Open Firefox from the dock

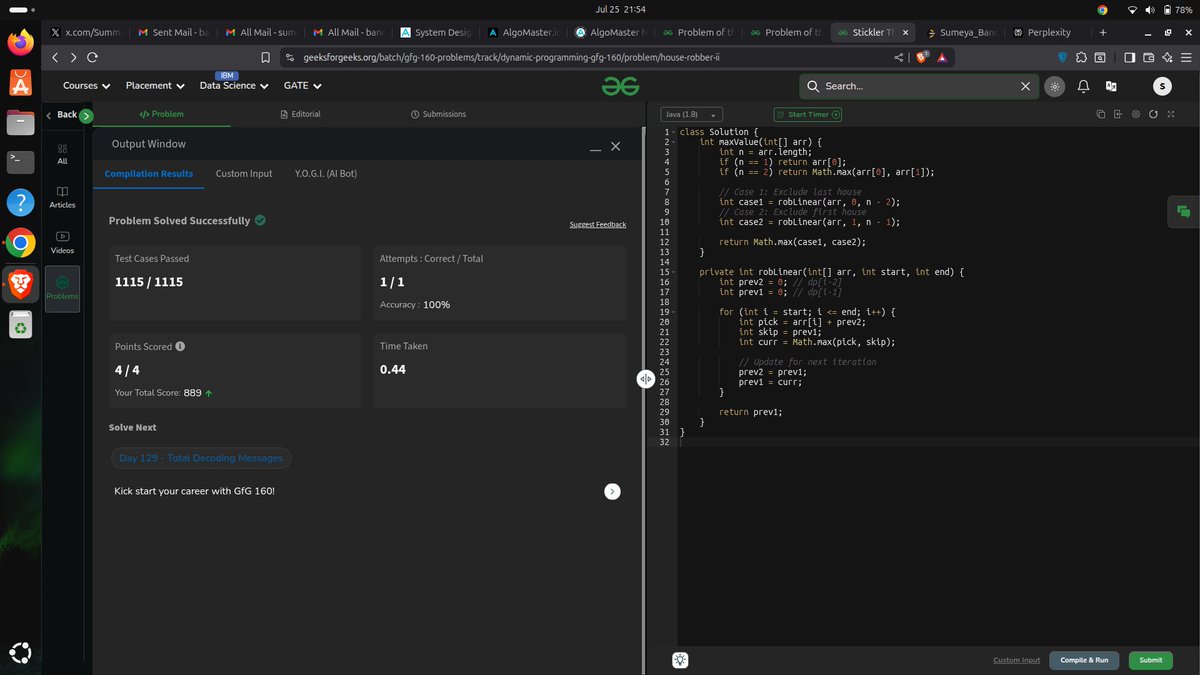pyautogui.click(x=20, y=43)
